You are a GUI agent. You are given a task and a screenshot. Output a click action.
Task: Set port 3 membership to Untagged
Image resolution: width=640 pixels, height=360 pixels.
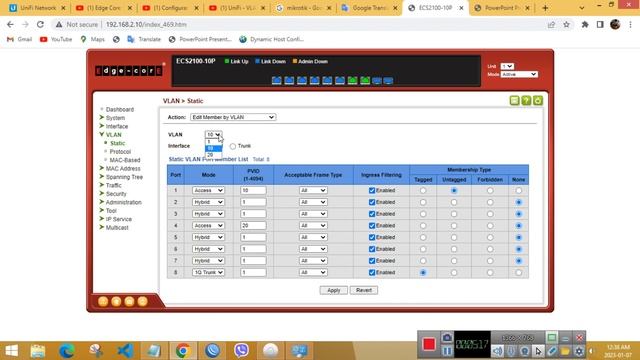454,214
